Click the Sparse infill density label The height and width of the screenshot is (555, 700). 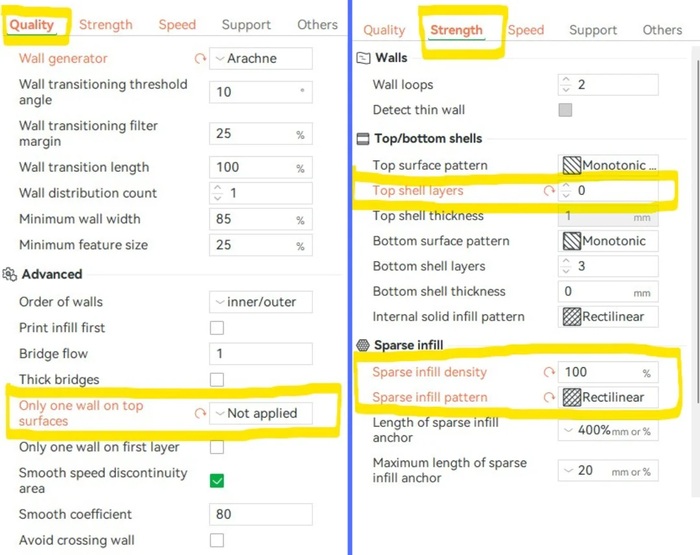click(429, 372)
